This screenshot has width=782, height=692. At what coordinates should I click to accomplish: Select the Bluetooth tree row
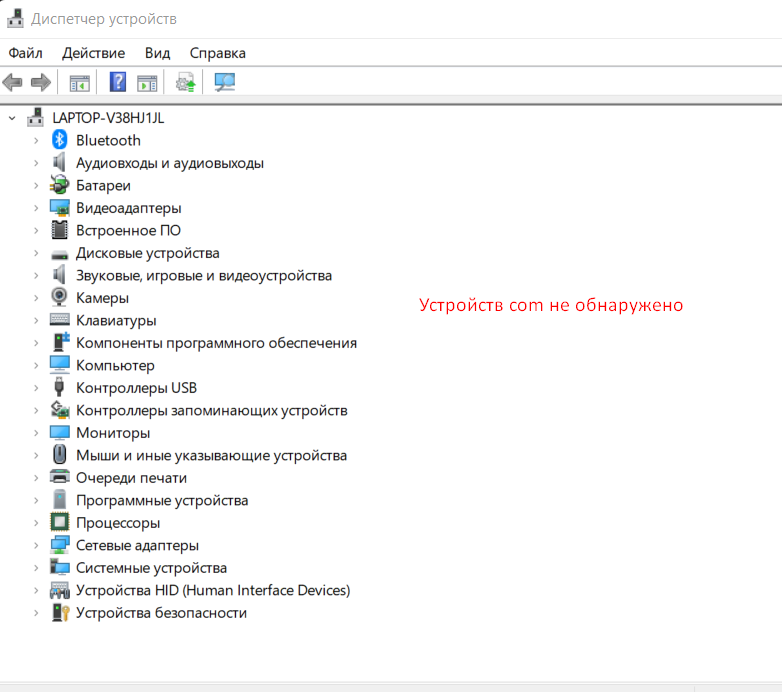[108, 141]
